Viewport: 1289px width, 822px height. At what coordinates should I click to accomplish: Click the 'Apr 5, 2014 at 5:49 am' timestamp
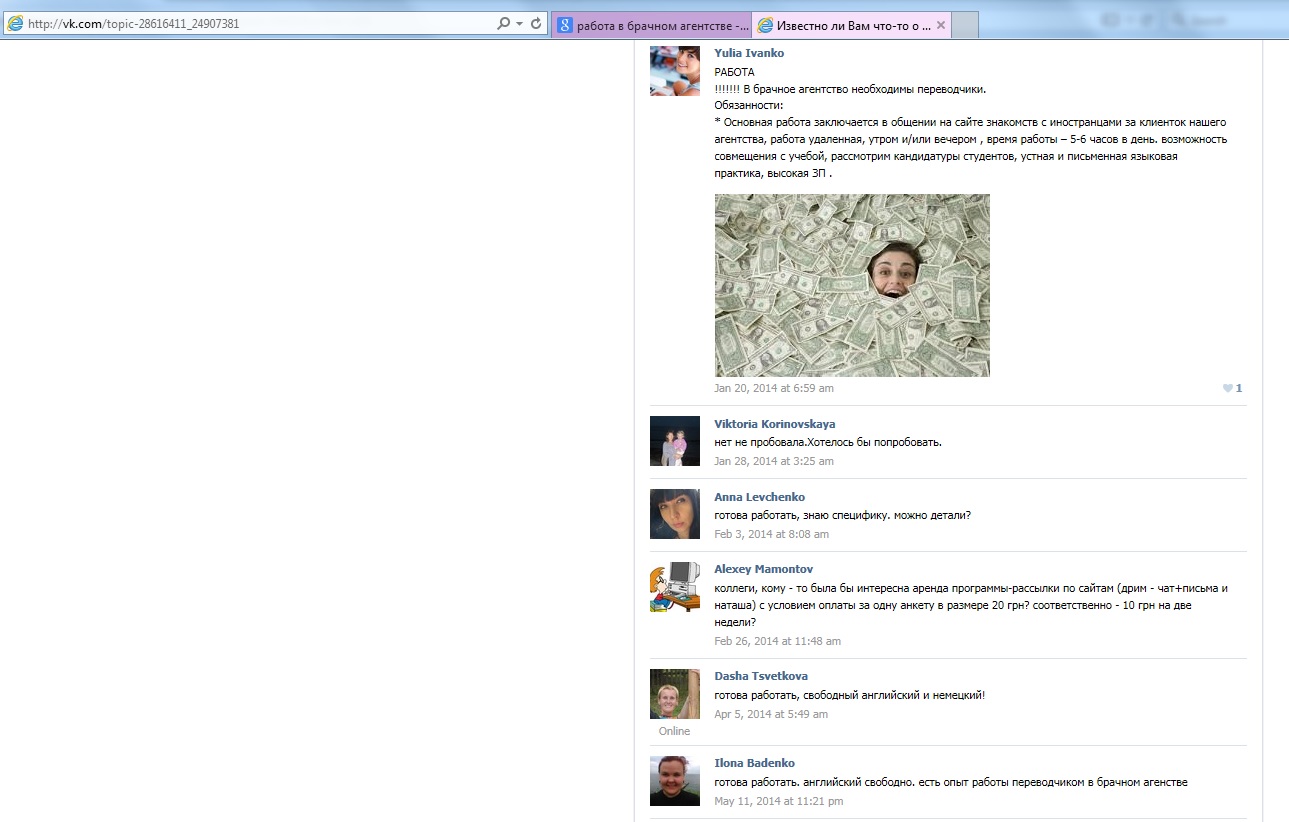771,714
